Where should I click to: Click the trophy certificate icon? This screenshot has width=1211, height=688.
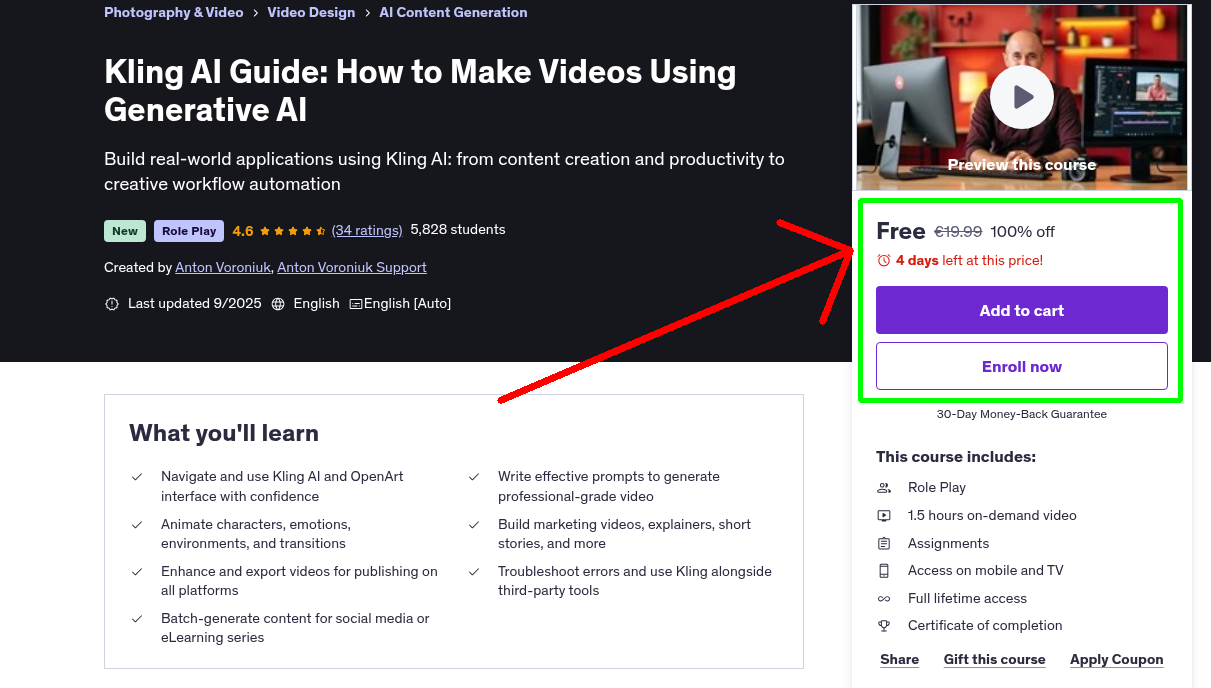pyautogui.click(x=884, y=626)
